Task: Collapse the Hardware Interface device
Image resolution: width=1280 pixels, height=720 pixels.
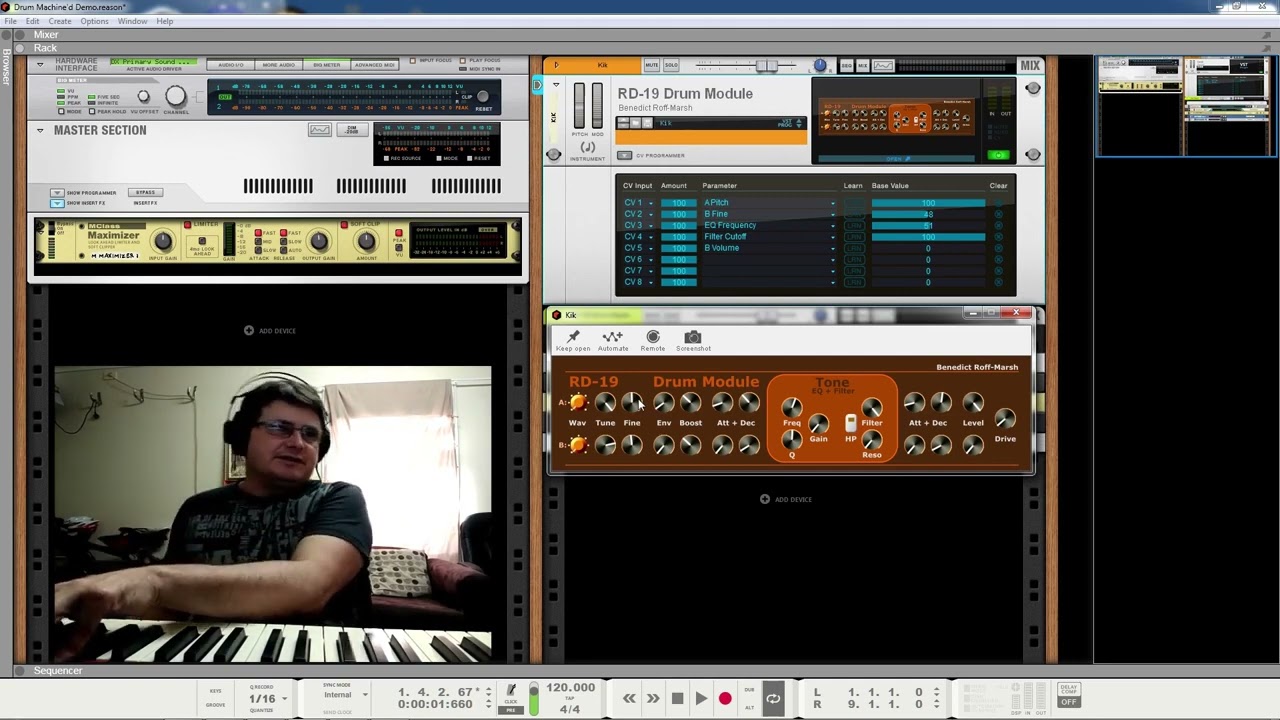Action: pyautogui.click(x=40, y=64)
